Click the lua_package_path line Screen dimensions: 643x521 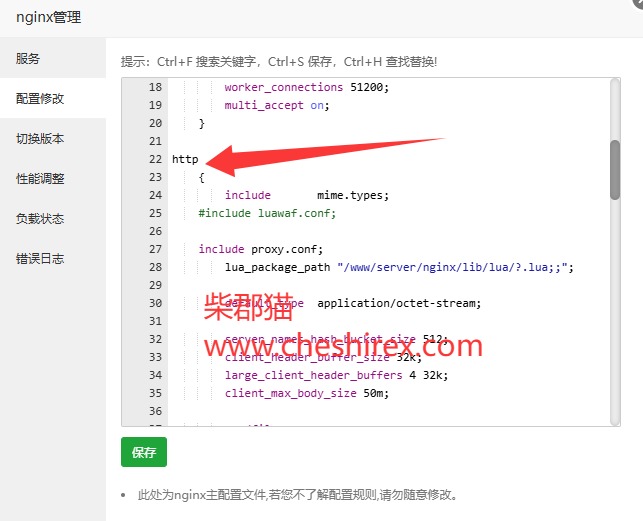(x=399, y=267)
